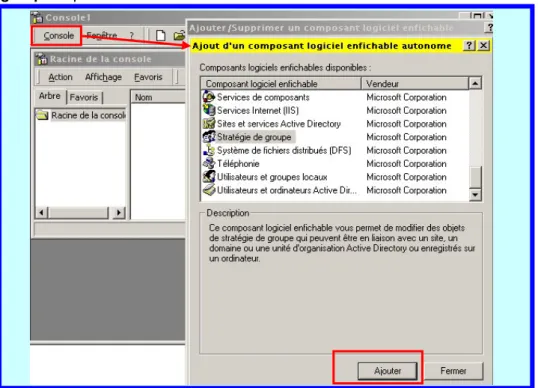Click the Utilisateurs et groupes locaux icon
The height and width of the screenshot is (388, 538).
[209, 177]
